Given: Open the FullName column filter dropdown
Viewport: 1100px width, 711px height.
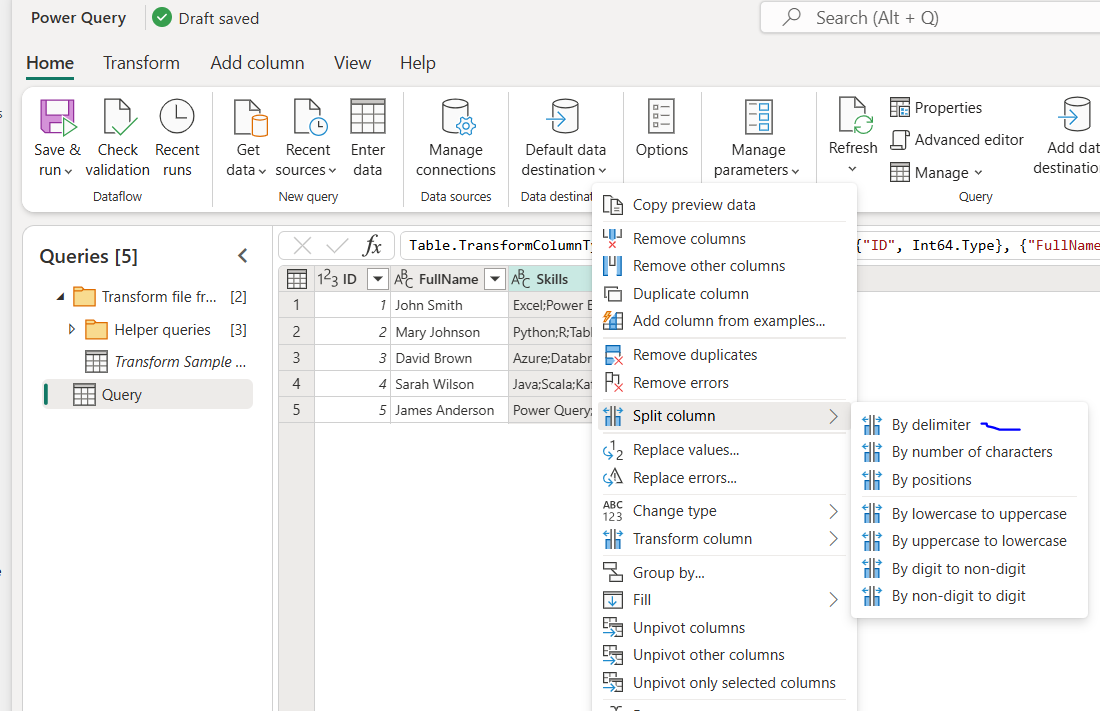Looking at the screenshot, I should pos(494,279).
